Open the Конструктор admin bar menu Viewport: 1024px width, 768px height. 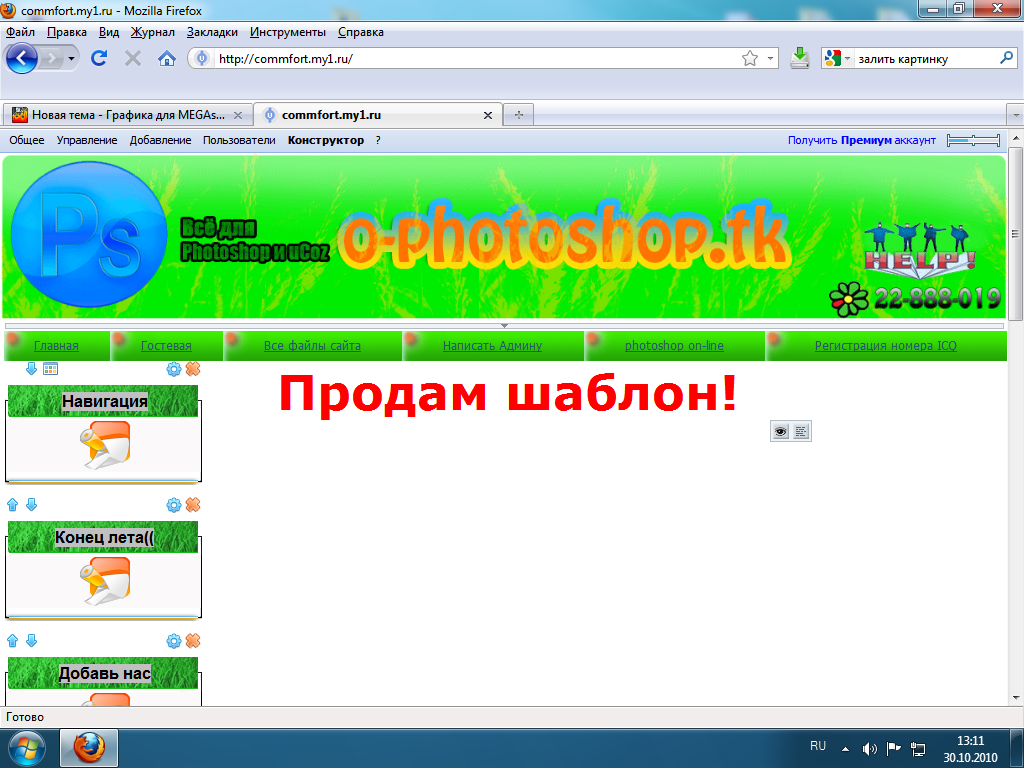326,140
